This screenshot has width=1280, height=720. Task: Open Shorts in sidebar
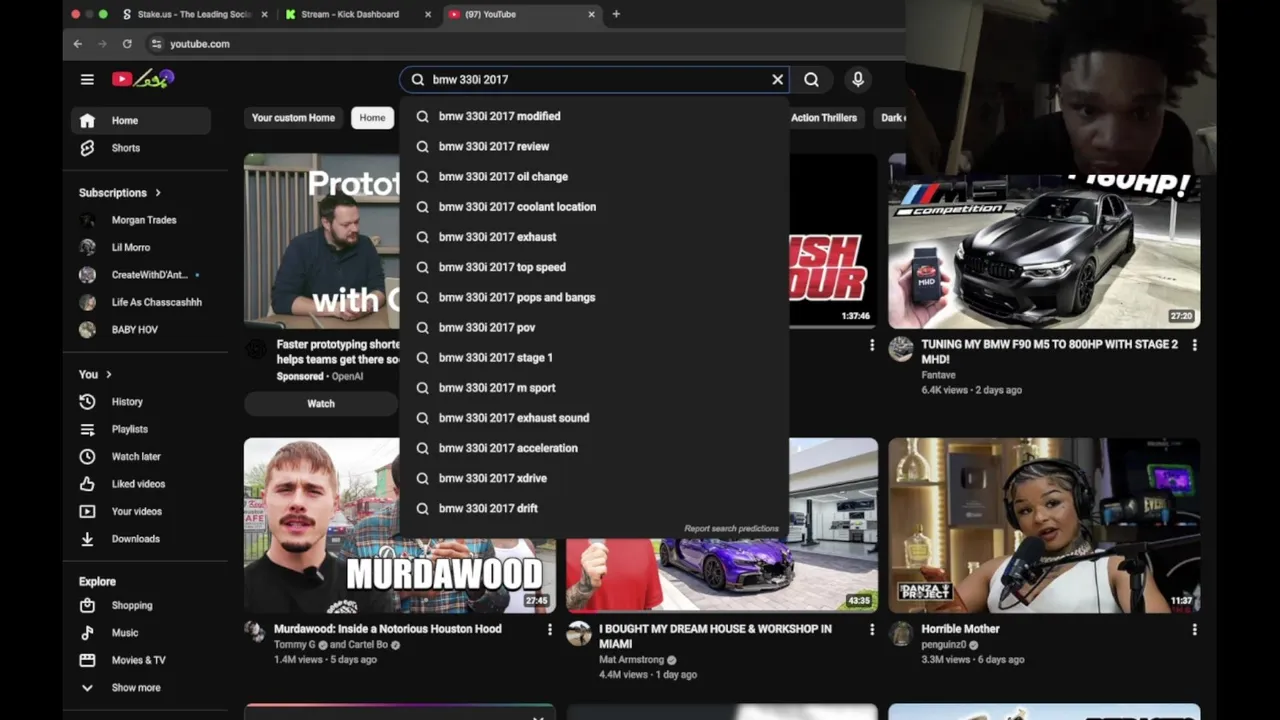(141, 148)
